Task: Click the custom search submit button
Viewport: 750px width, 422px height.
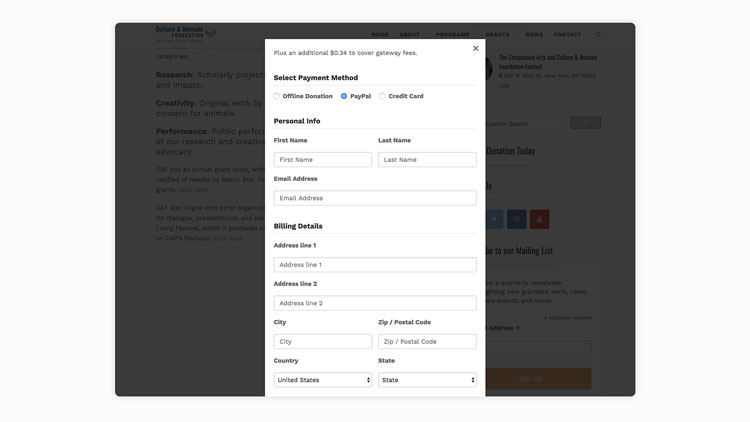Action: tap(585, 123)
